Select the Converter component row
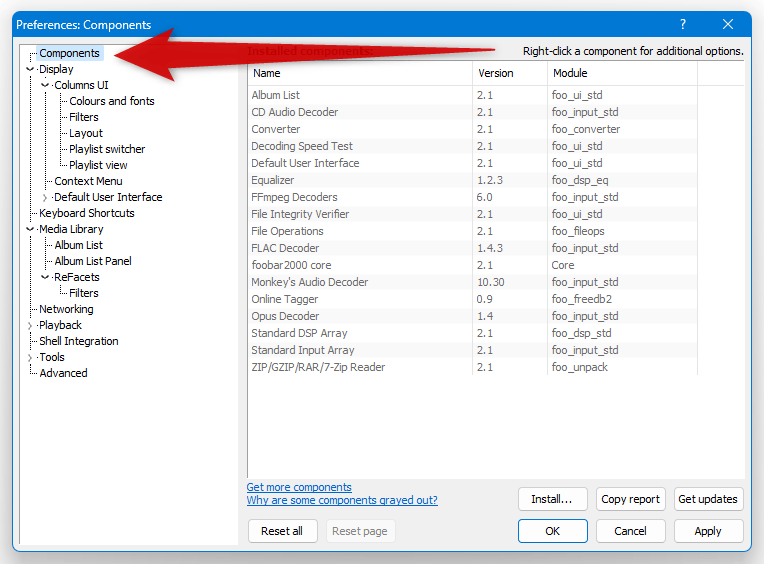The image size is (764, 564). 473,130
